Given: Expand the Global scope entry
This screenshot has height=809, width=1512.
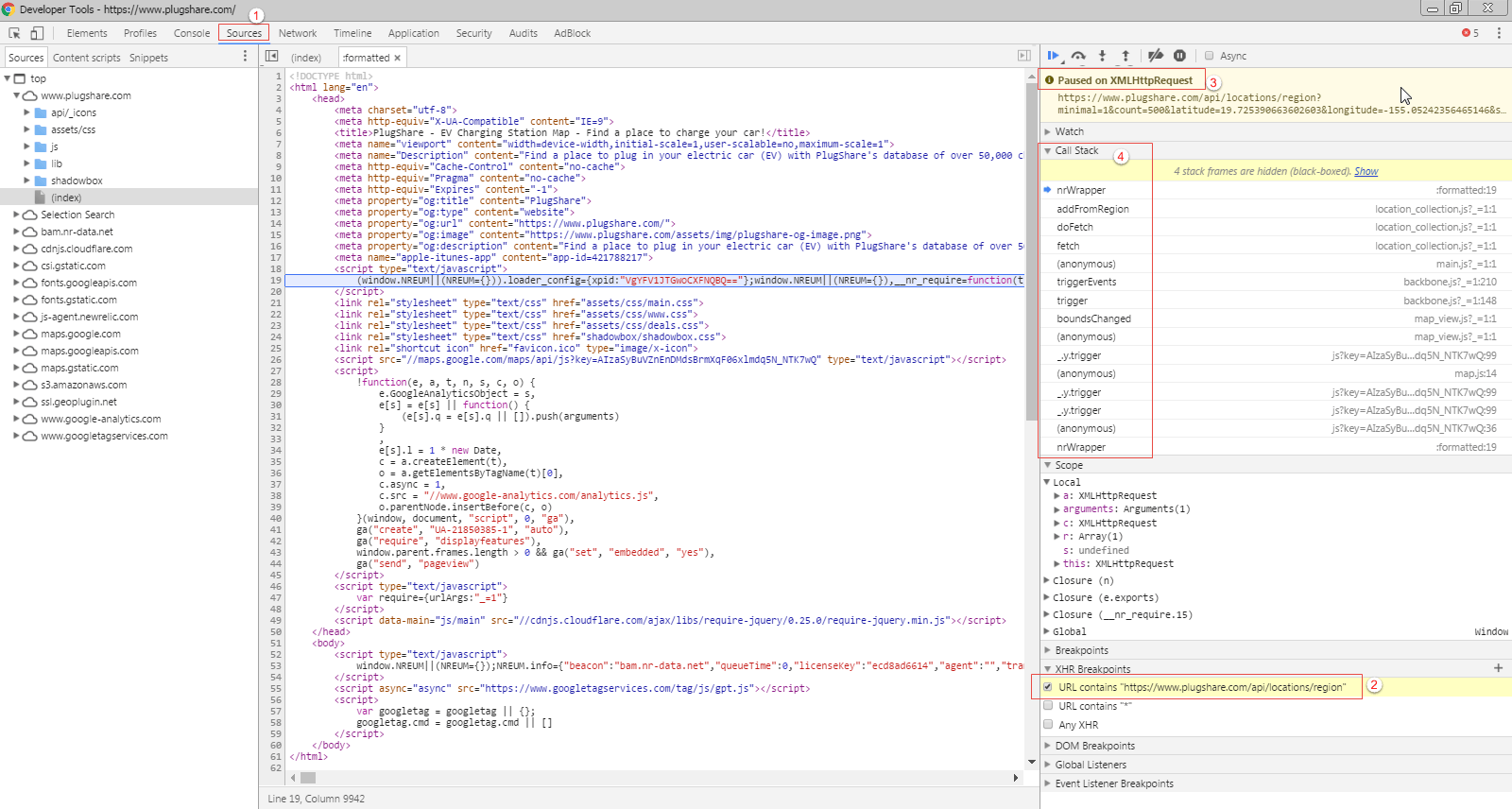Looking at the screenshot, I should pos(1047,631).
